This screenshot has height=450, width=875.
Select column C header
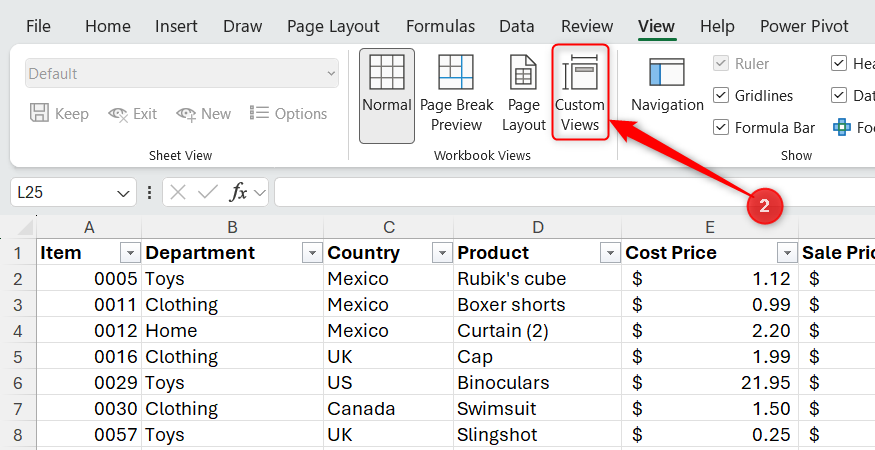389,227
